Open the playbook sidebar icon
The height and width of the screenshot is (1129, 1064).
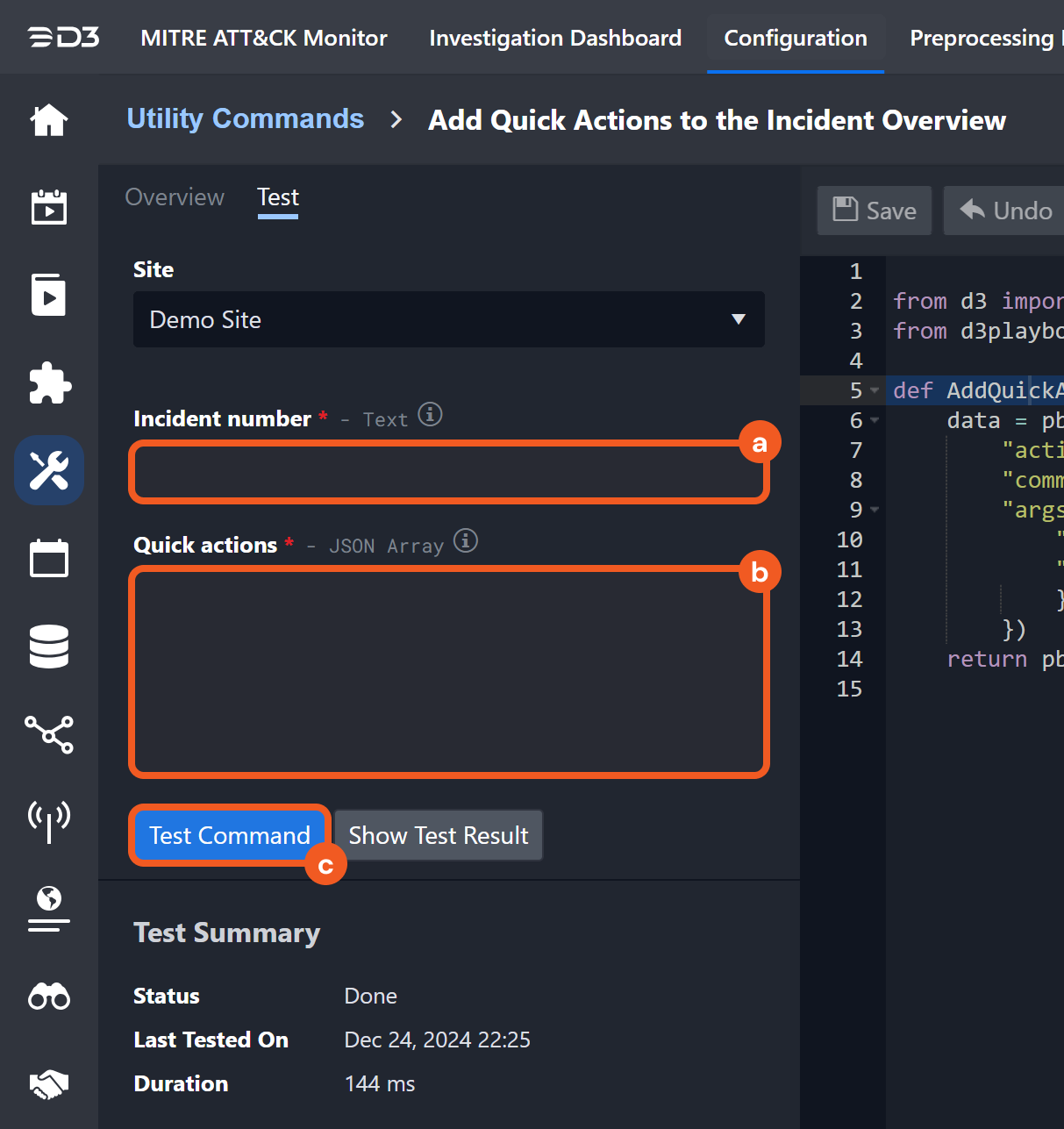(x=49, y=295)
